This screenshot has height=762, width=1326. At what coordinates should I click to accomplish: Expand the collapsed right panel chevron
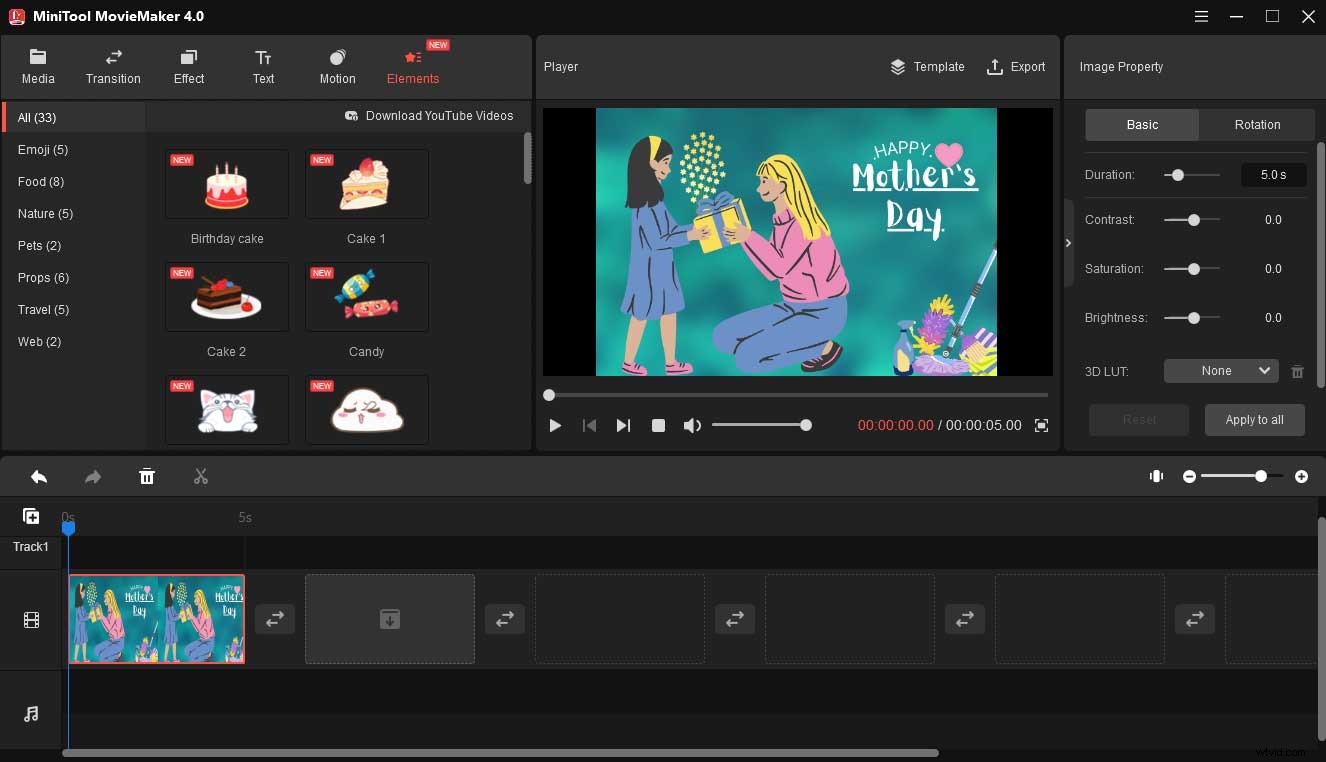point(1068,242)
